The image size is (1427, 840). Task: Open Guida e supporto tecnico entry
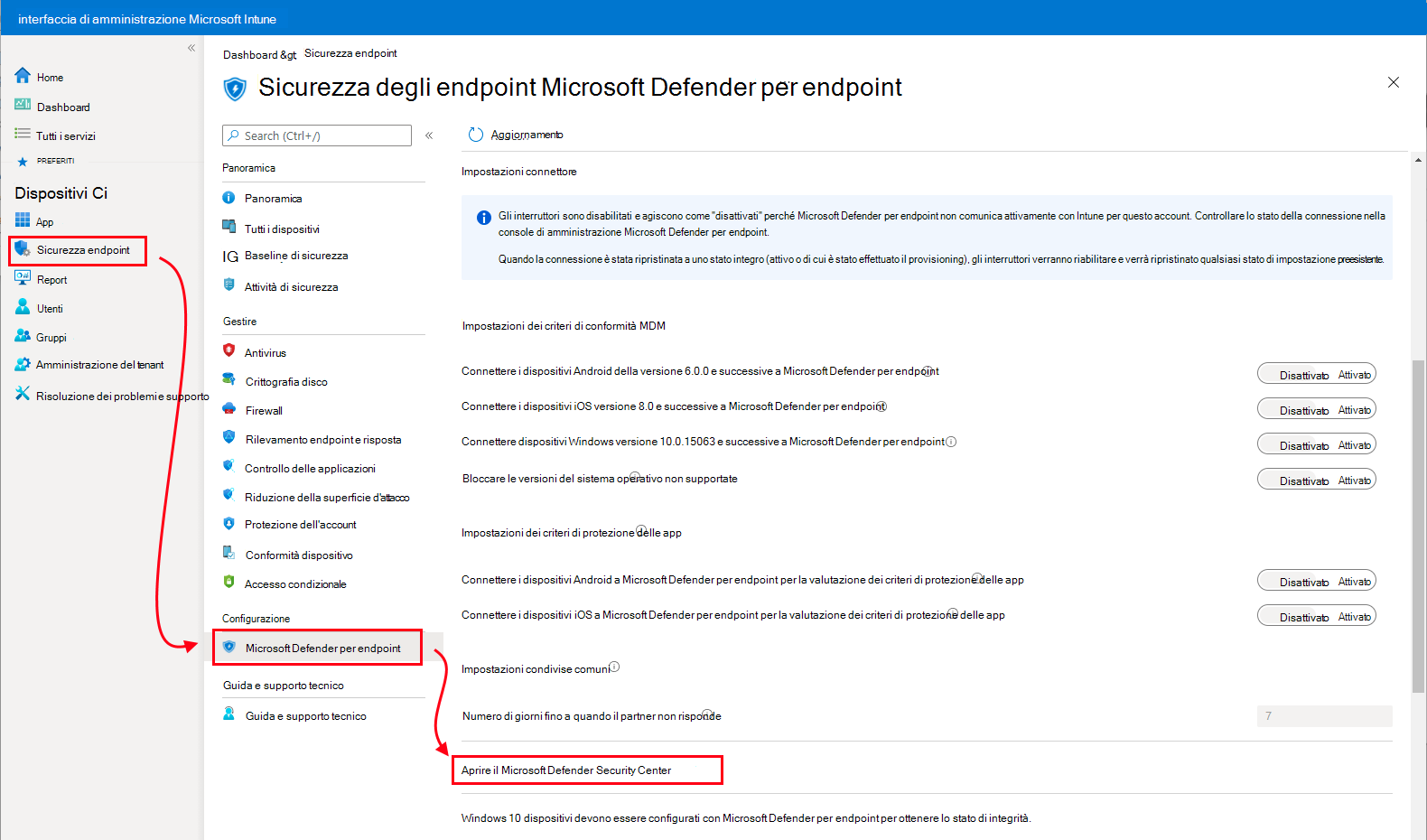(x=306, y=716)
